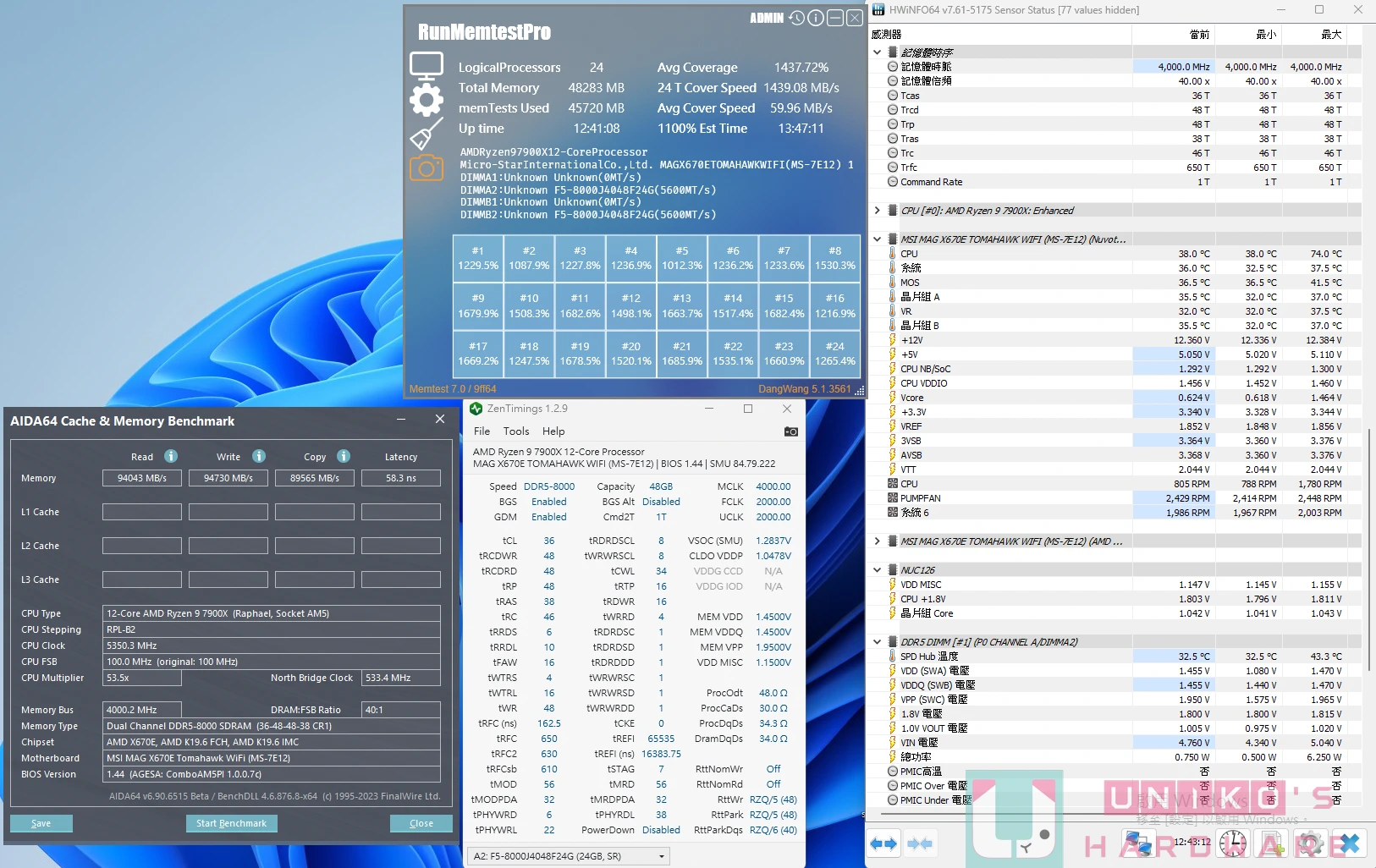The width and height of the screenshot is (1376, 868).
Task: Click CPU Clock field 5350.3 MHz
Action: [272, 646]
